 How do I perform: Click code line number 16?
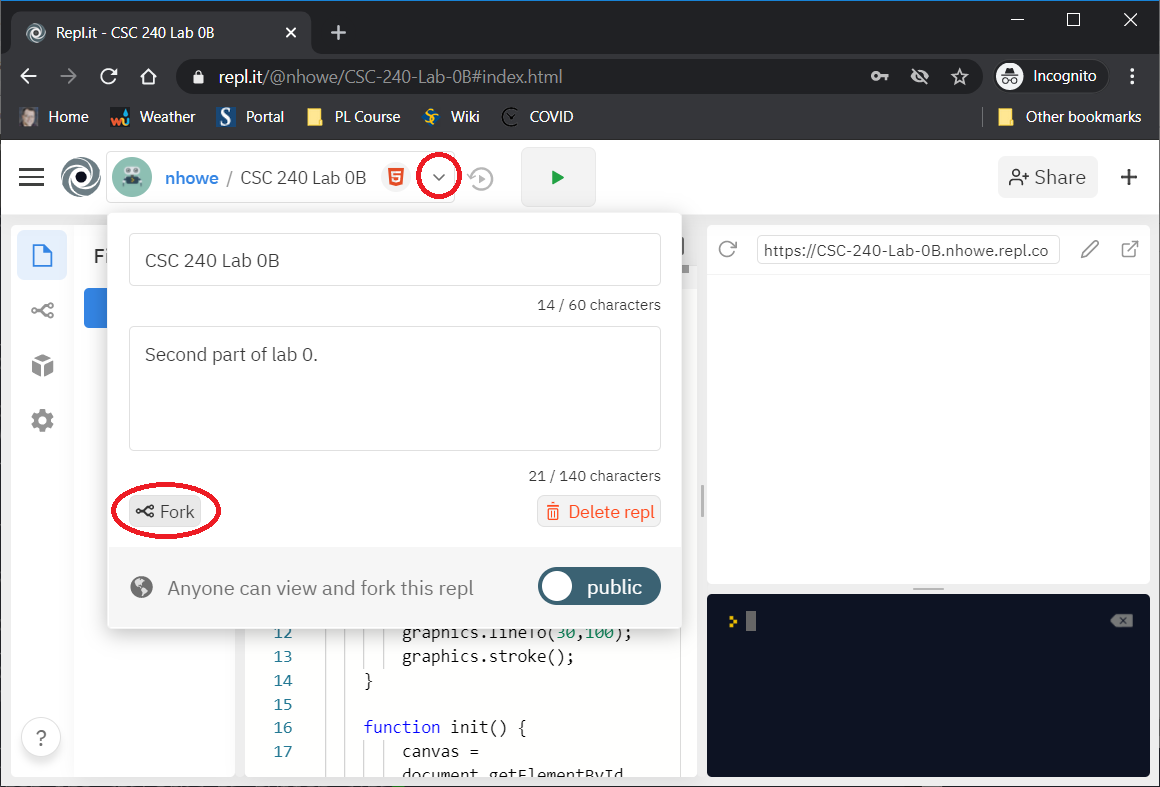(283, 727)
